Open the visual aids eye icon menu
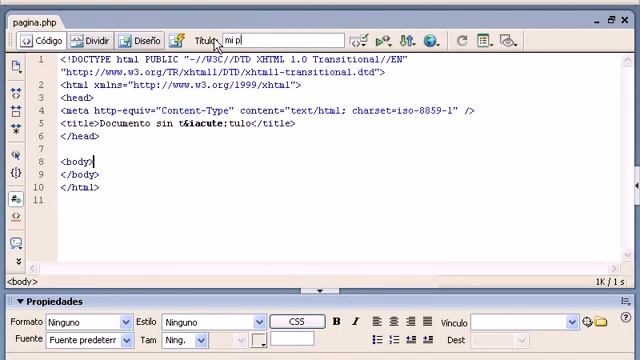 pyautogui.click(x=508, y=40)
